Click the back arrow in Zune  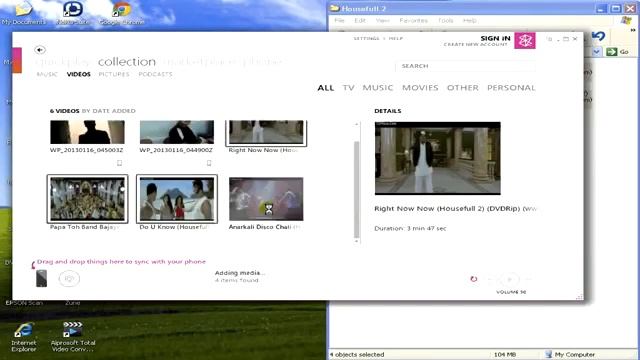pos(40,50)
